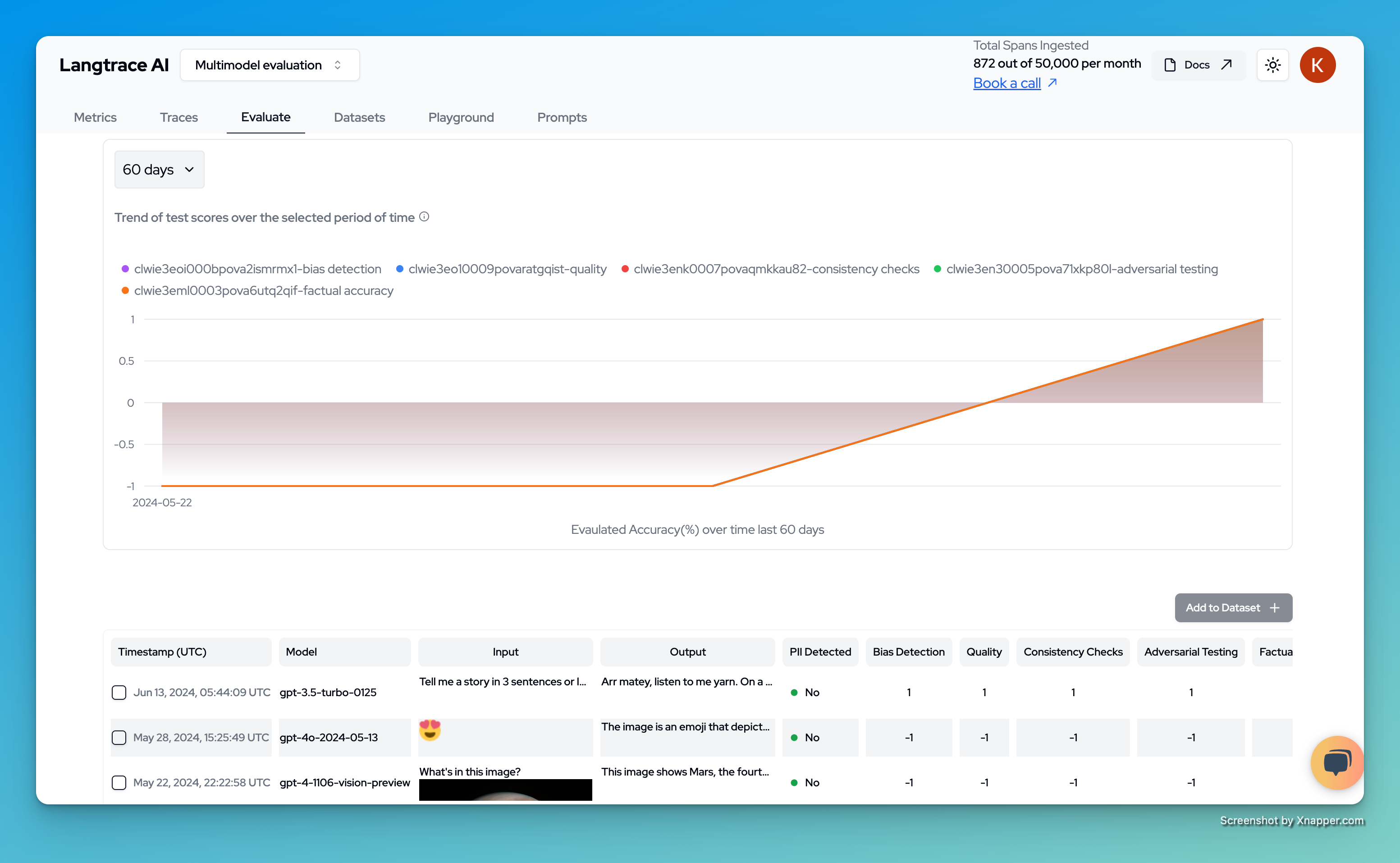
Task: Click the Docs external arrow icon
Action: (1226, 64)
